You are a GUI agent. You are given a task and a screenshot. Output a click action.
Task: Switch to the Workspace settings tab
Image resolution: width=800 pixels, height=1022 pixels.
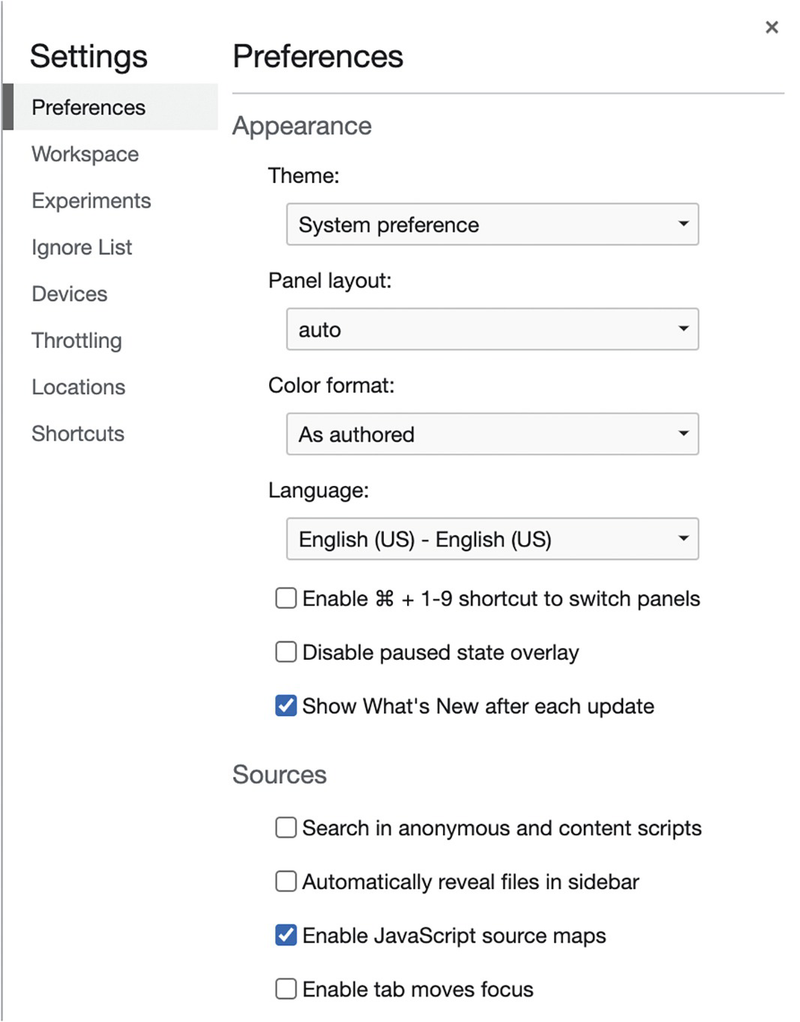(x=85, y=155)
